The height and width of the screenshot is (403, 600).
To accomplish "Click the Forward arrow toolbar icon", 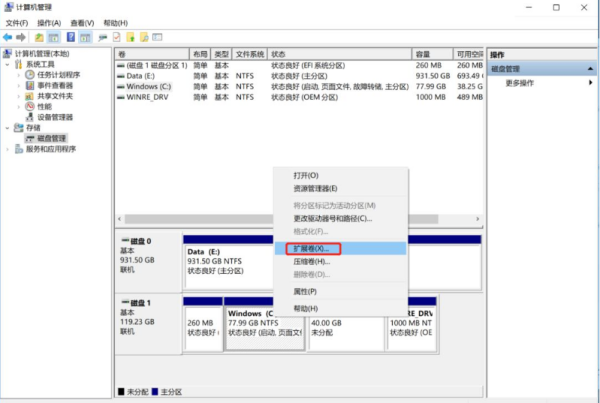I will click(x=21, y=37).
